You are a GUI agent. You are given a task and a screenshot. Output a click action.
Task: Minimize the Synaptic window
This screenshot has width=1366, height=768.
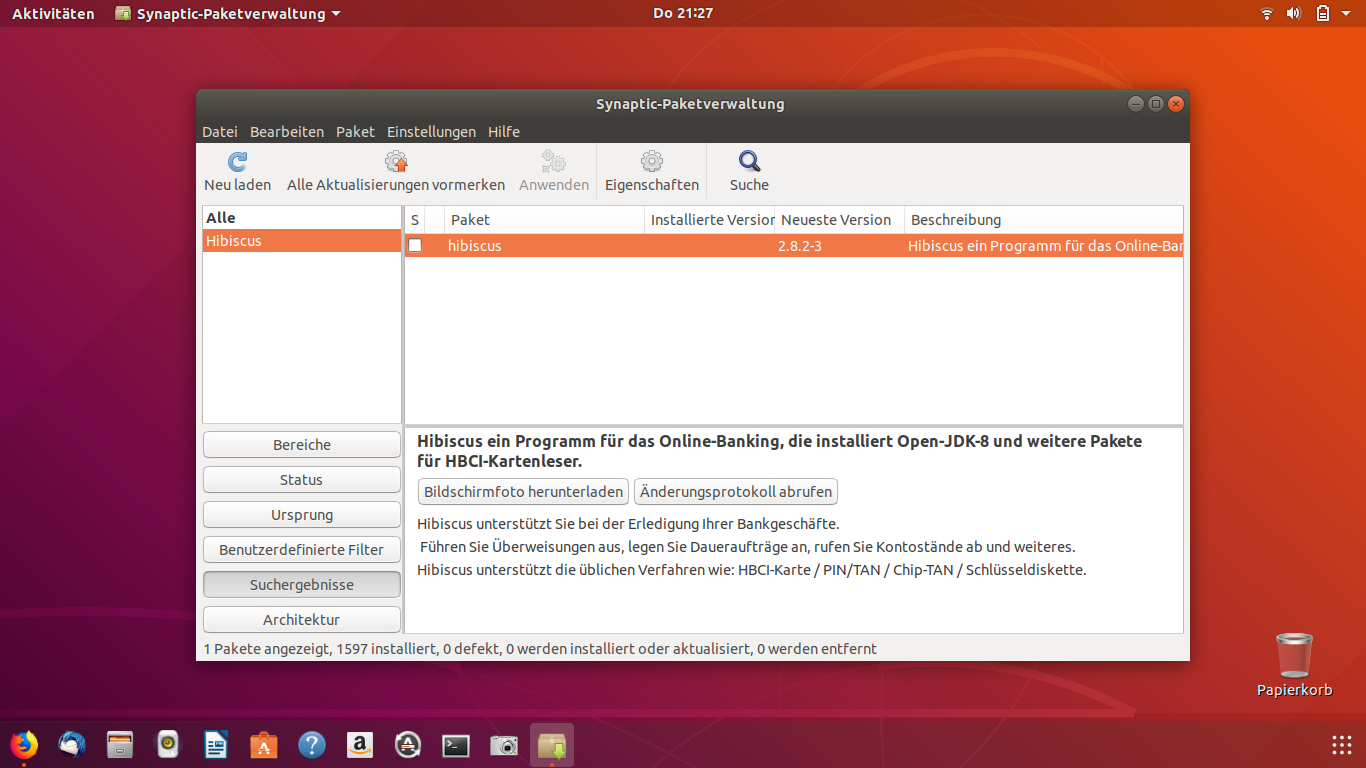(x=1136, y=104)
